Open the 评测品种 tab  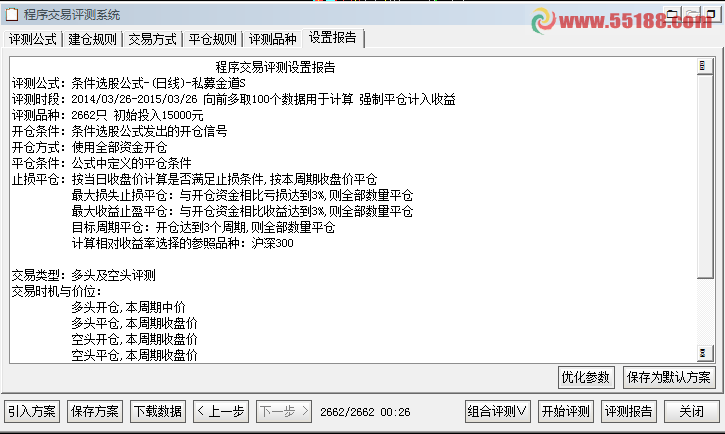(x=273, y=39)
